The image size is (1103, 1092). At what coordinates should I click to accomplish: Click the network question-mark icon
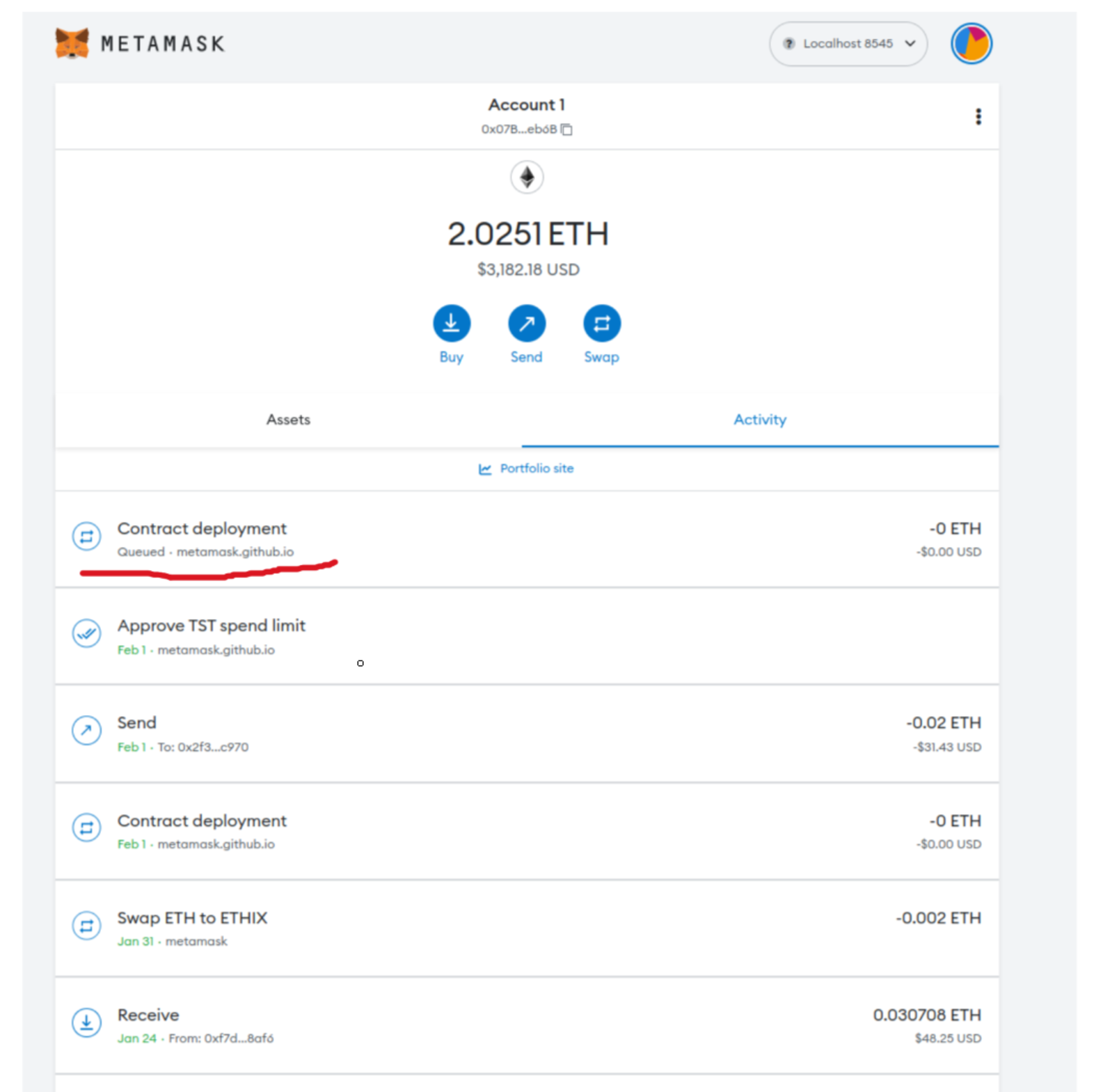pos(789,44)
